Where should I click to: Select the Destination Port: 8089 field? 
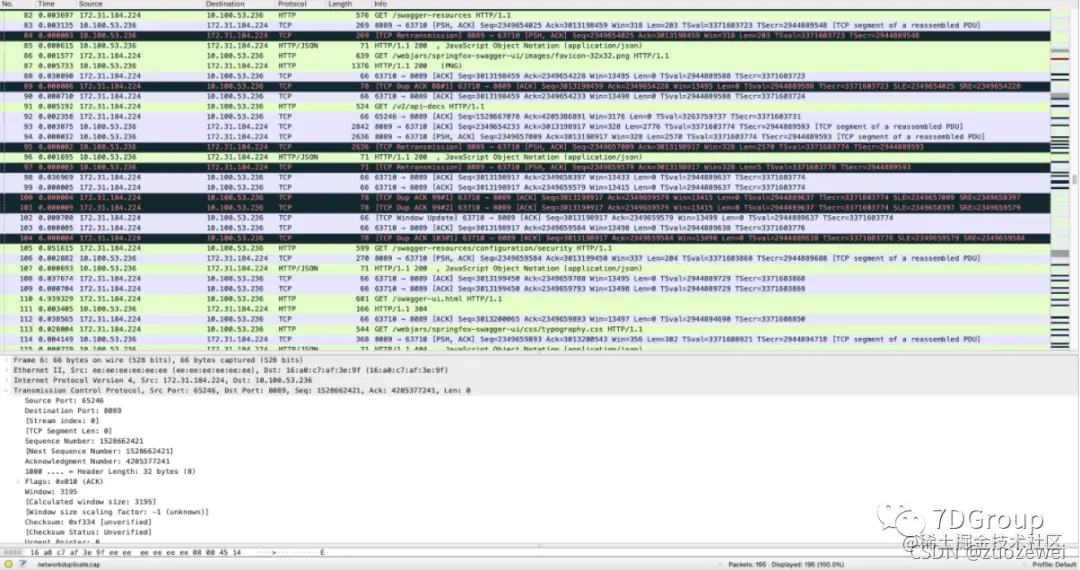73,411
